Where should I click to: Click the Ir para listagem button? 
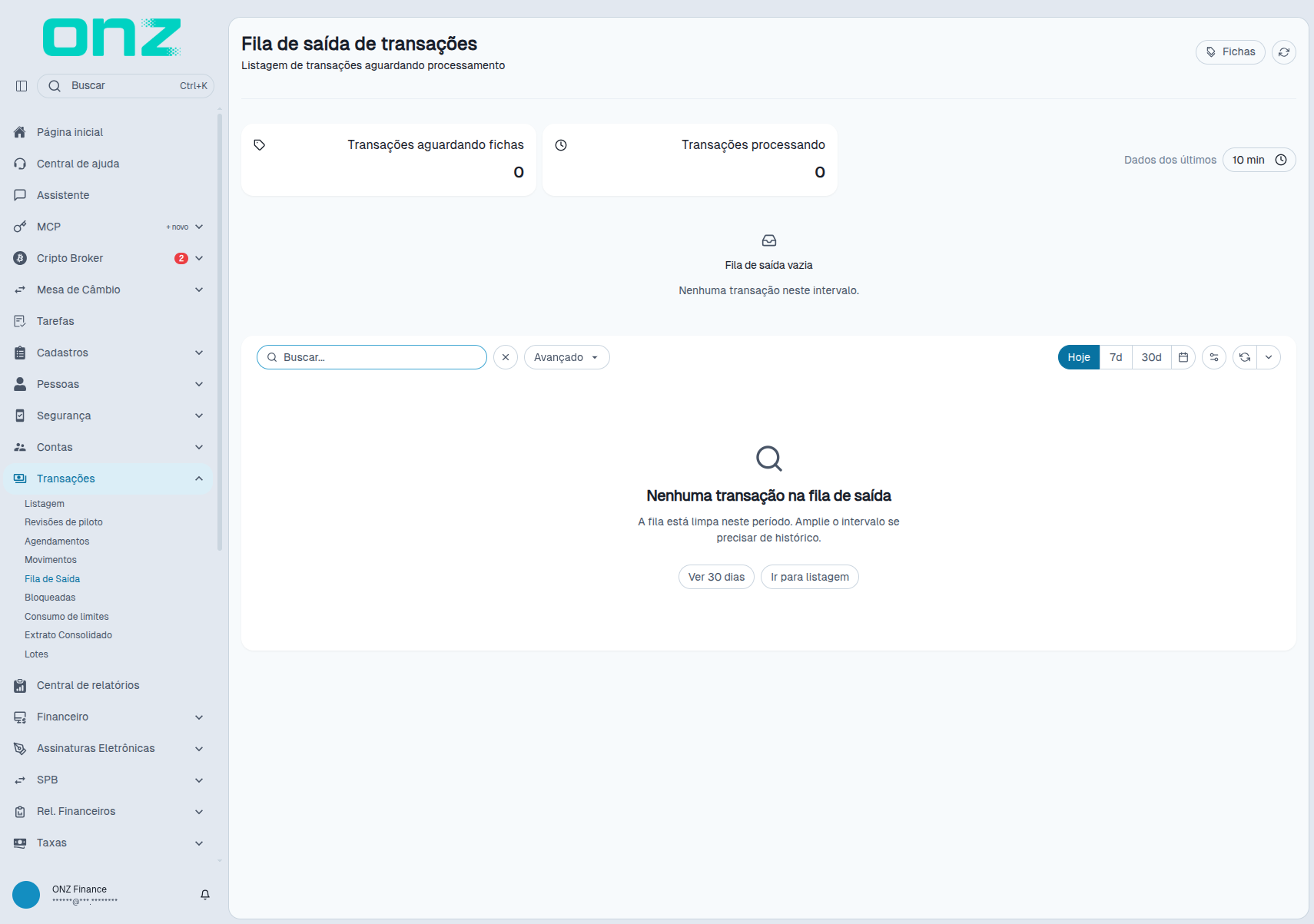(810, 577)
